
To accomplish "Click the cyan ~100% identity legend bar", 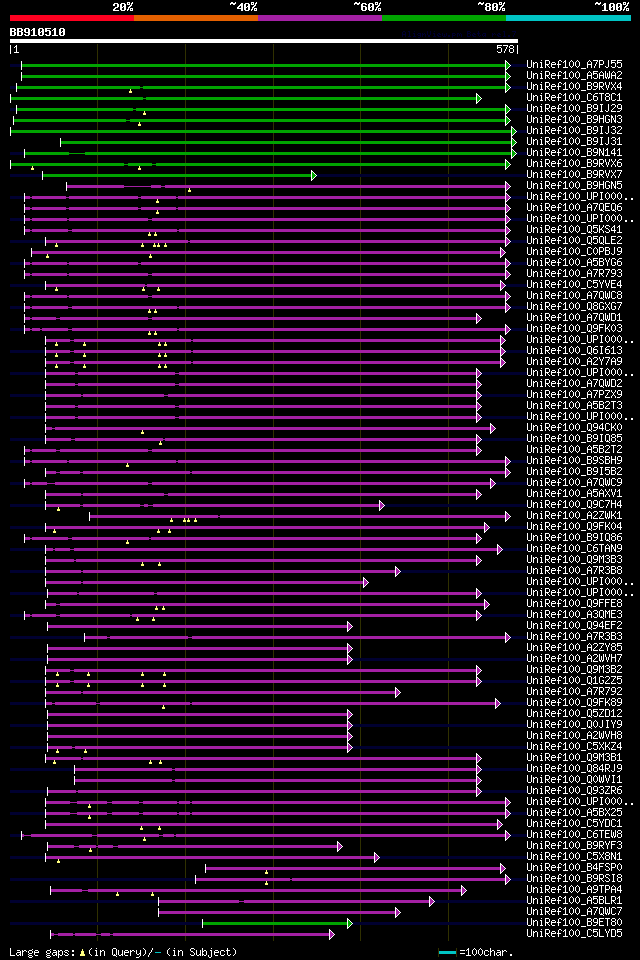I will [568, 18].
